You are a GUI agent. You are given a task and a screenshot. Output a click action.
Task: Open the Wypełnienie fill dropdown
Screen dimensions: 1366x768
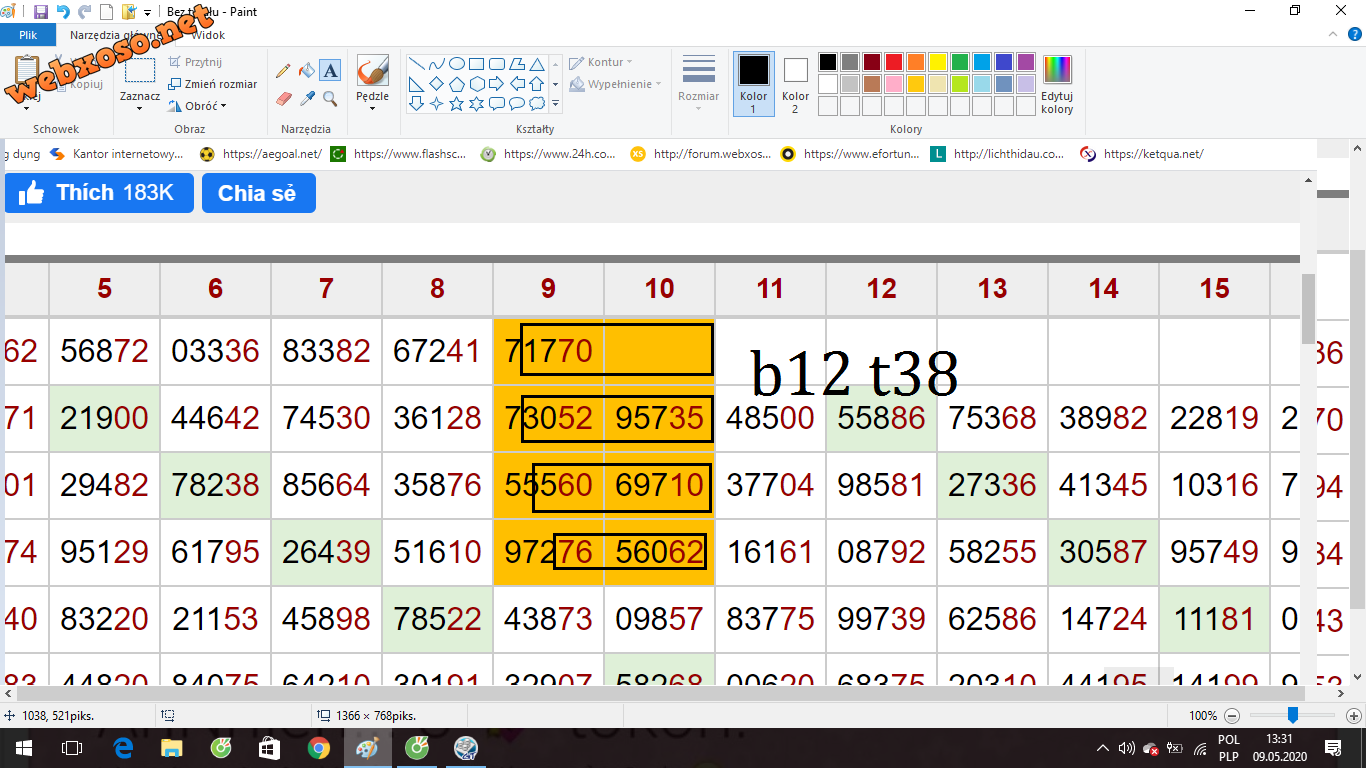tap(614, 84)
